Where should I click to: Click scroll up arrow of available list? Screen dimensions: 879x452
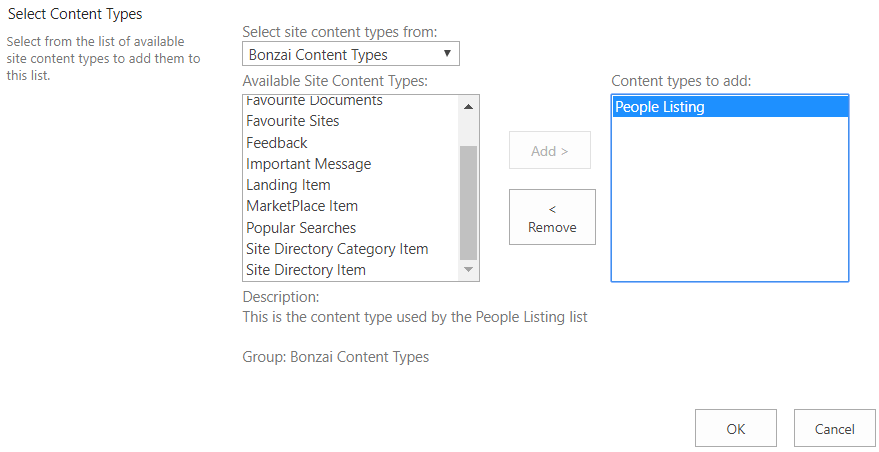pos(469,107)
